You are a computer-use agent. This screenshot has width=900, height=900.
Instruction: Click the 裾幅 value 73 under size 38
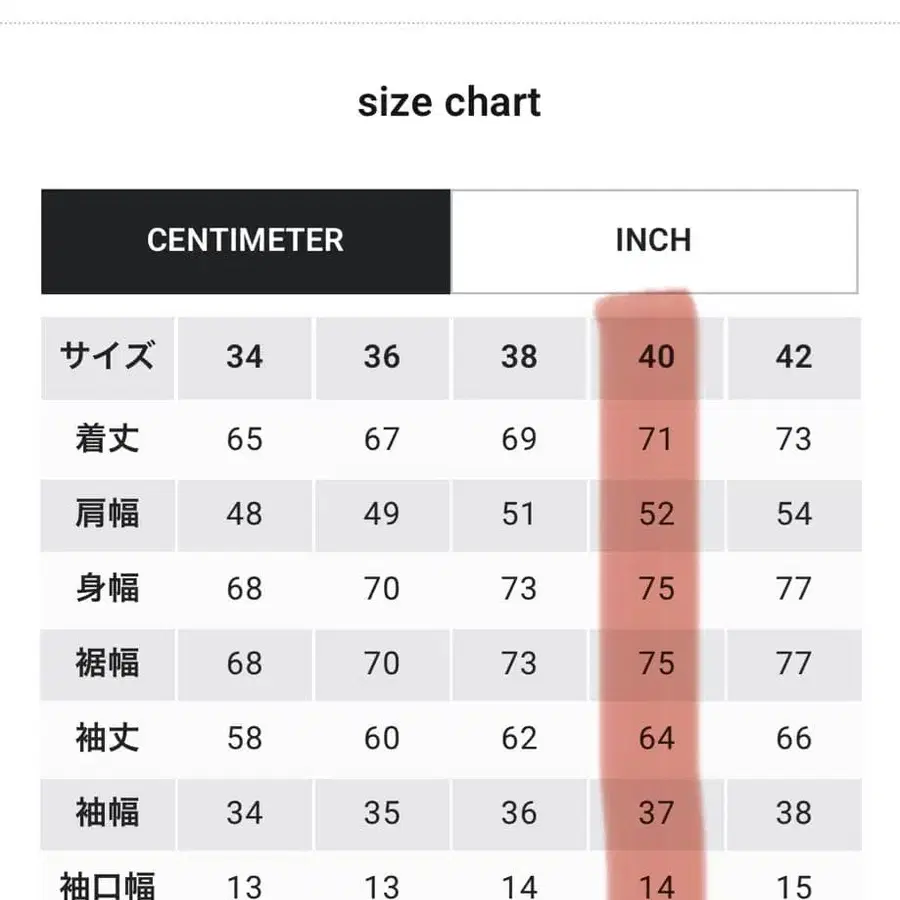pyautogui.click(x=518, y=663)
